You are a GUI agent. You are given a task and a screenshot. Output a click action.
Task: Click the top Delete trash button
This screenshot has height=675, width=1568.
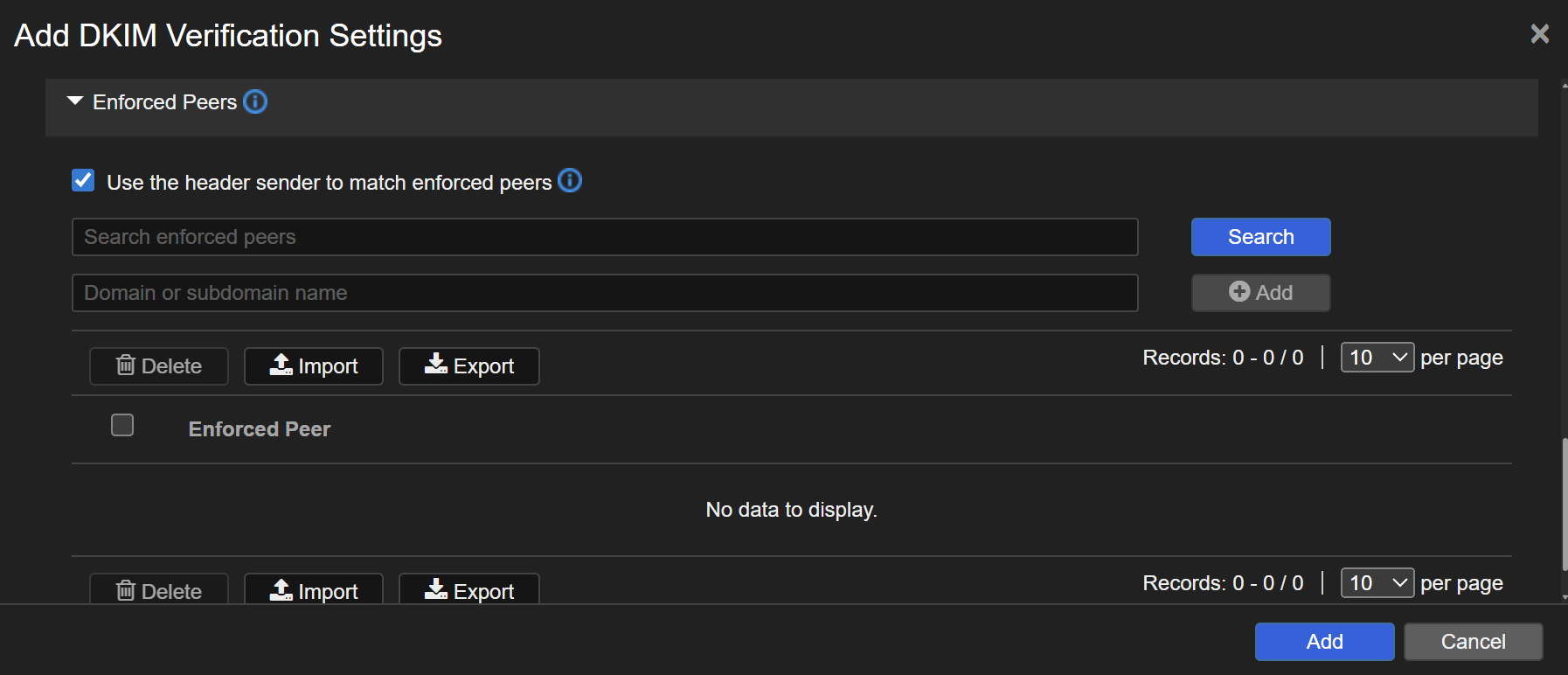(159, 366)
